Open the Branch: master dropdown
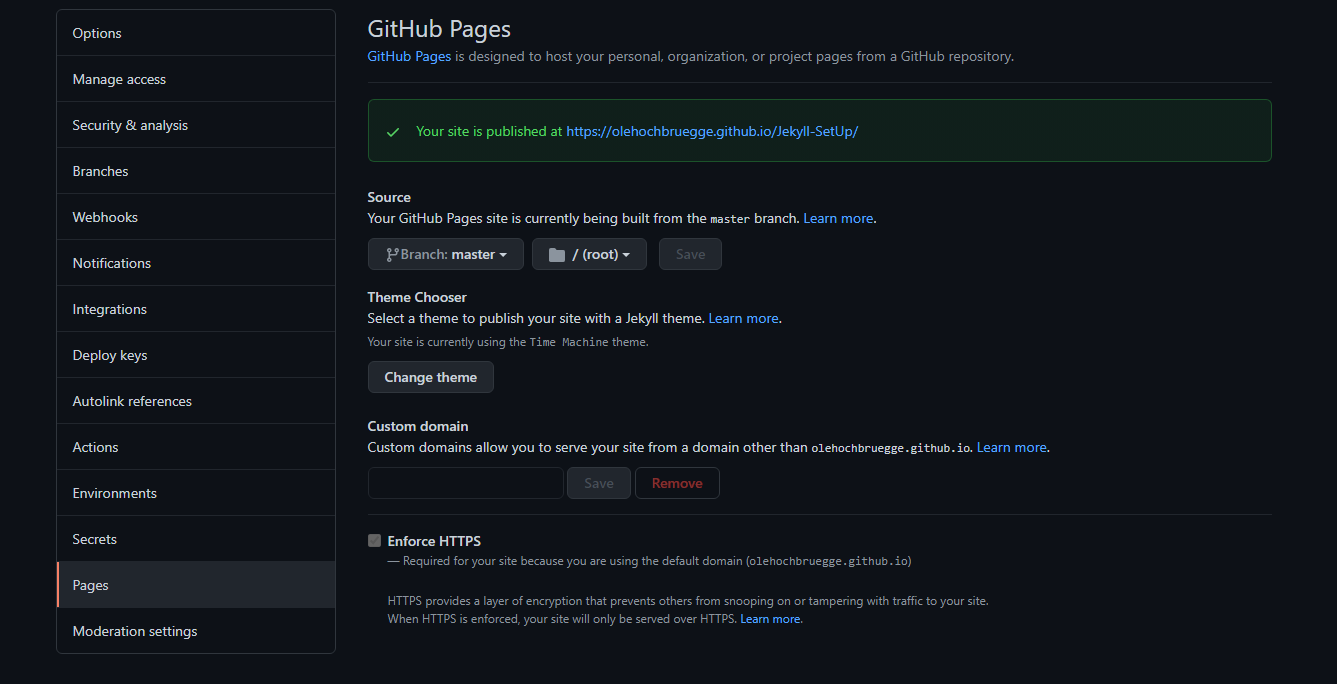The width and height of the screenshot is (1337, 684). [446, 254]
